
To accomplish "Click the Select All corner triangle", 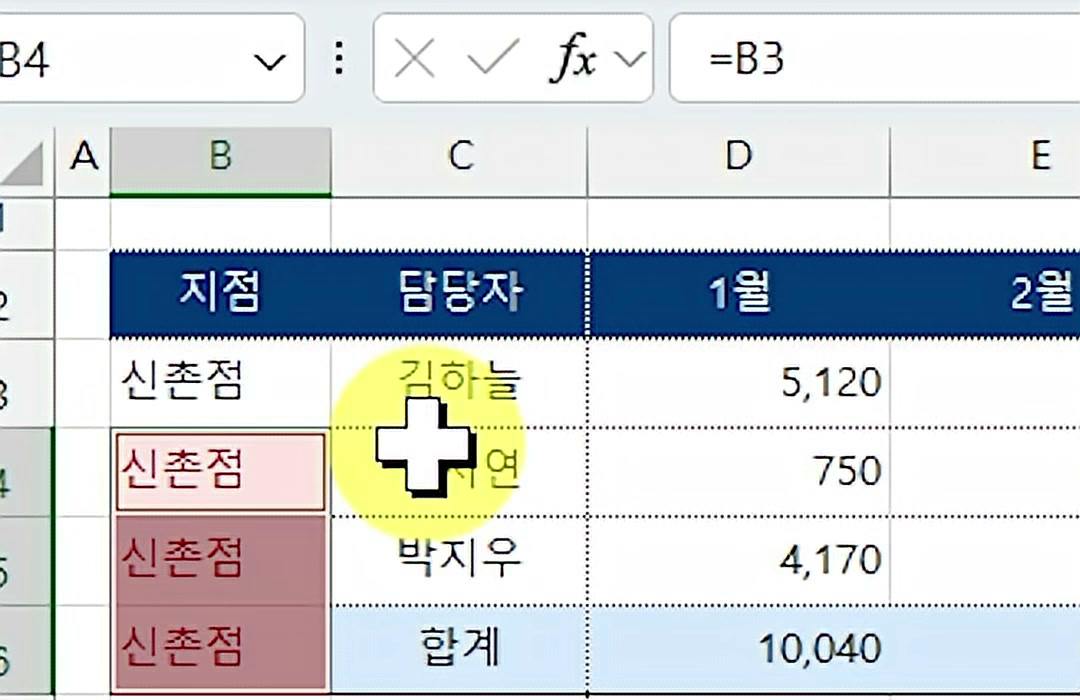I will (x=23, y=163).
